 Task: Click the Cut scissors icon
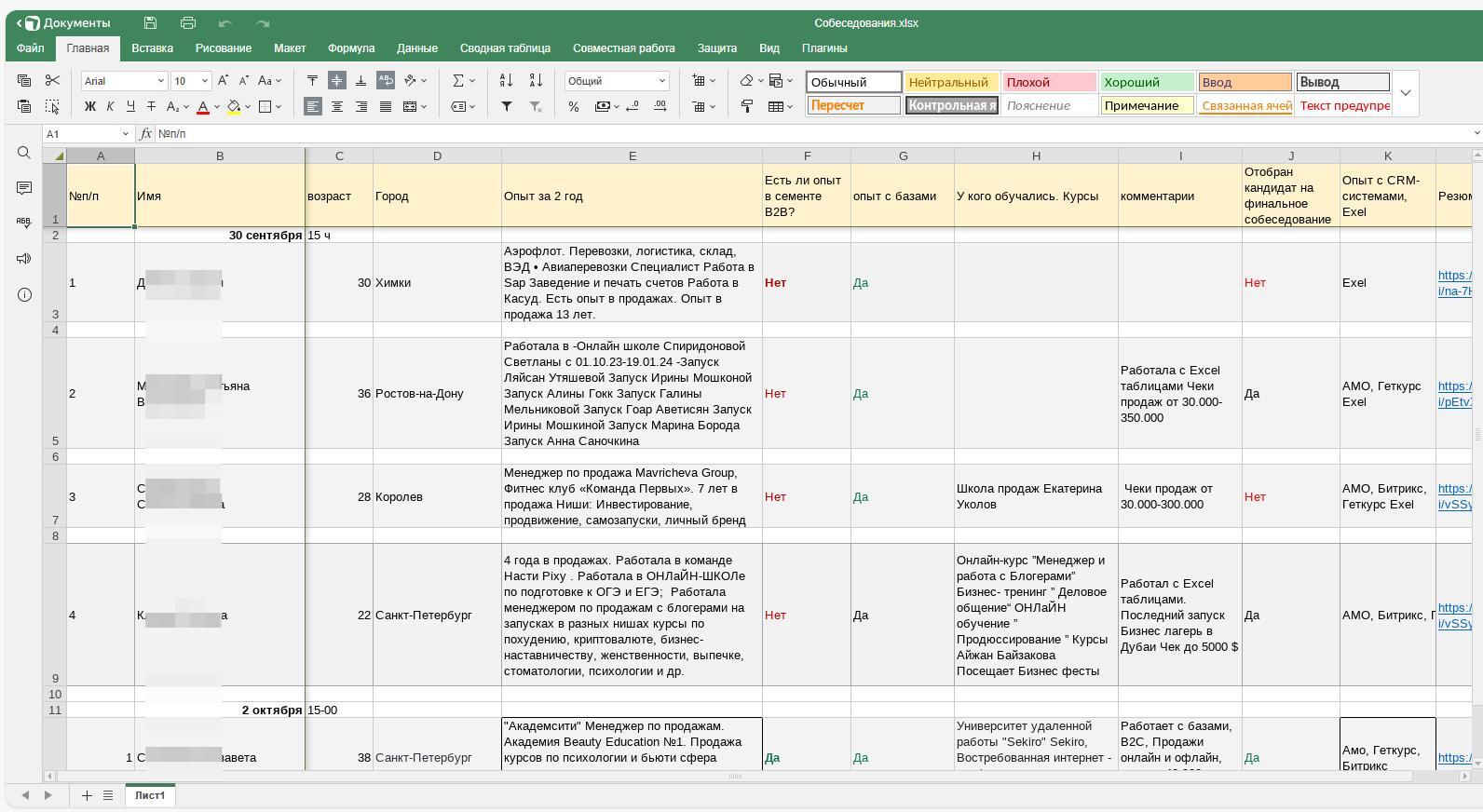(x=52, y=81)
